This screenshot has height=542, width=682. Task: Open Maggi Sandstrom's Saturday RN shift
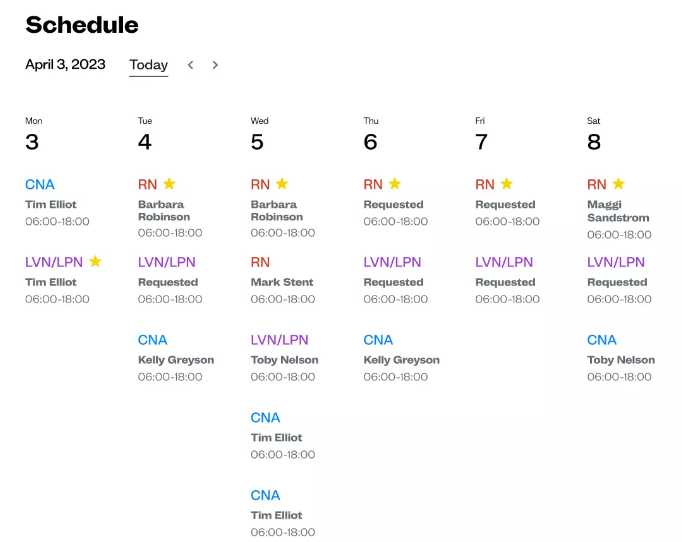pos(617,210)
